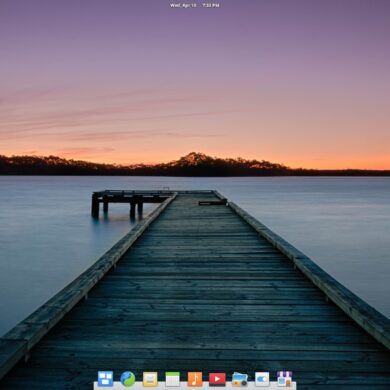Image resolution: width=390 pixels, height=390 pixels.
Task: Open System Settings switch icon
Action: 262,379
